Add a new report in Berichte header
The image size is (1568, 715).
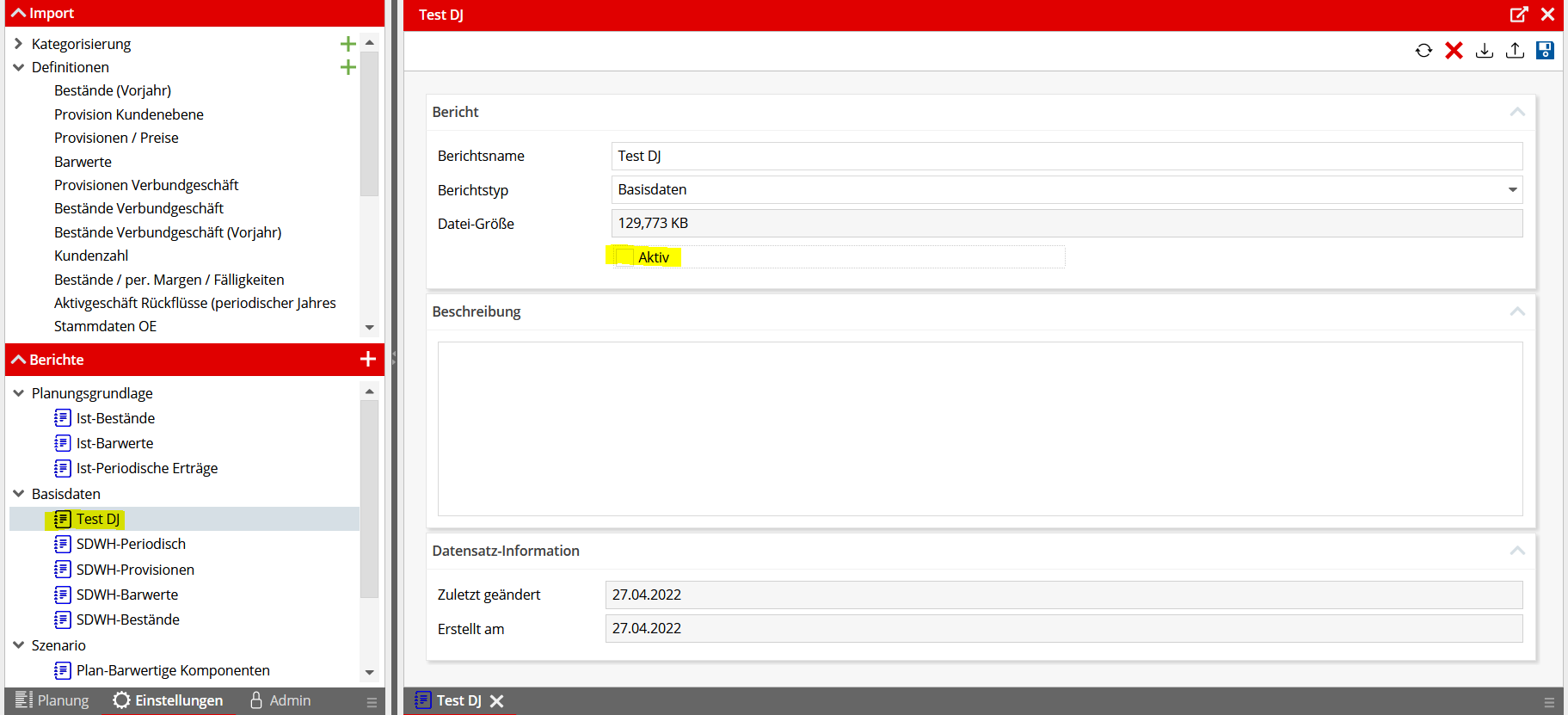pos(368,359)
